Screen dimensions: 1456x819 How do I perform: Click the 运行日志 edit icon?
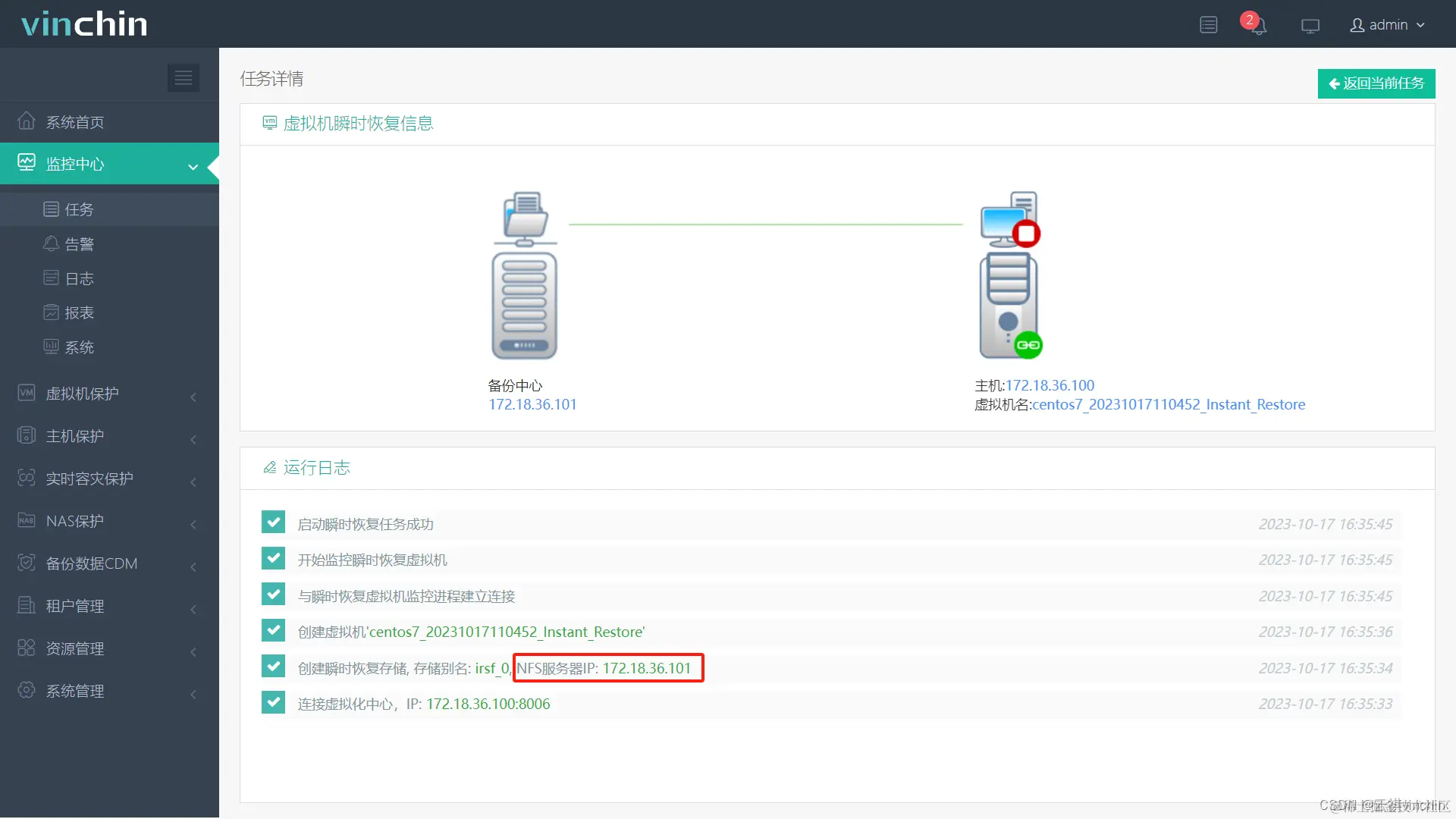pyautogui.click(x=269, y=467)
